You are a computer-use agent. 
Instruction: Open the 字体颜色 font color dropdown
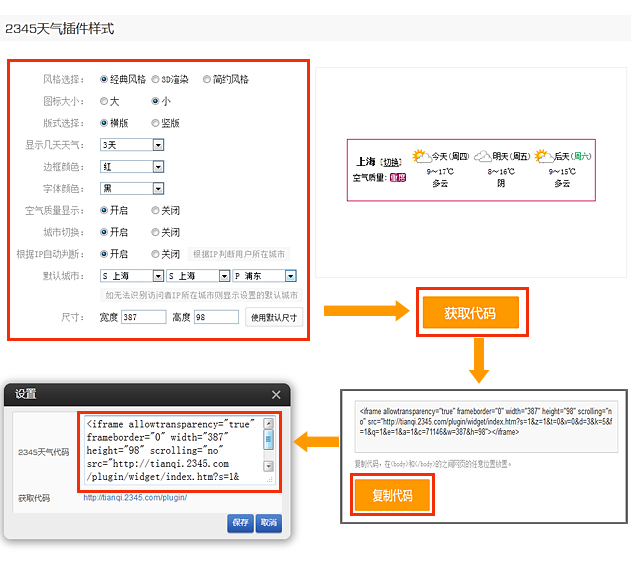tap(158, 188)
